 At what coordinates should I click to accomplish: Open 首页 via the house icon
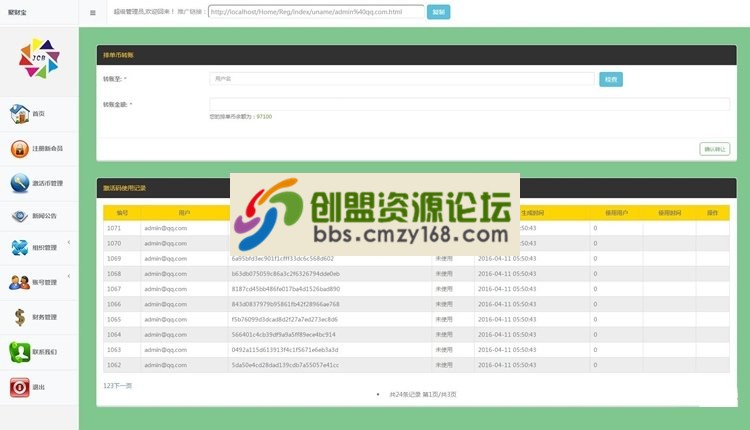point(20,114)
